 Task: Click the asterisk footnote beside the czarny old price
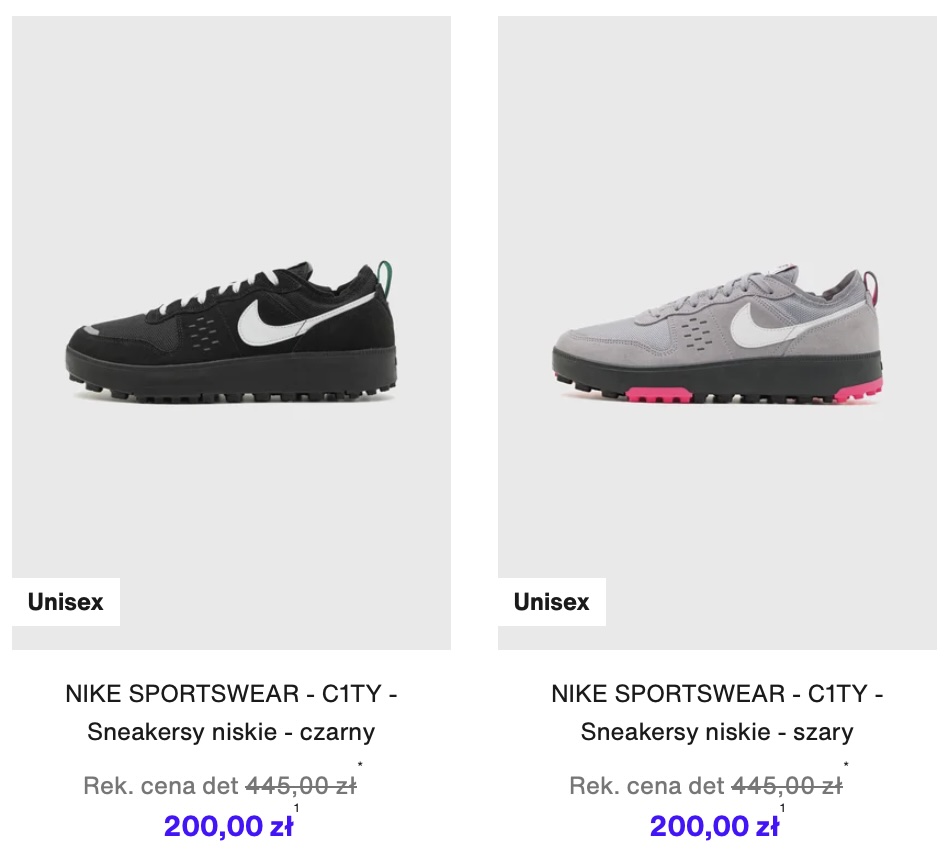click(360, 764)
